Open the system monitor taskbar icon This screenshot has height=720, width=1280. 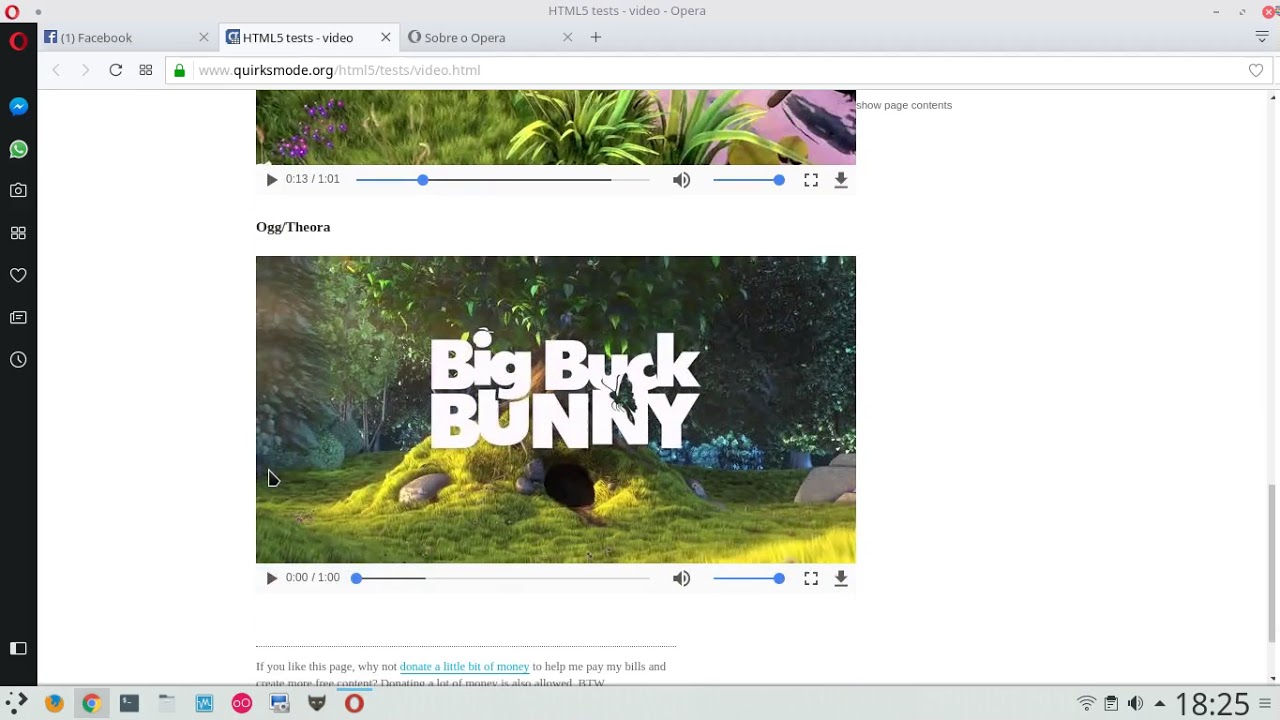204,703
